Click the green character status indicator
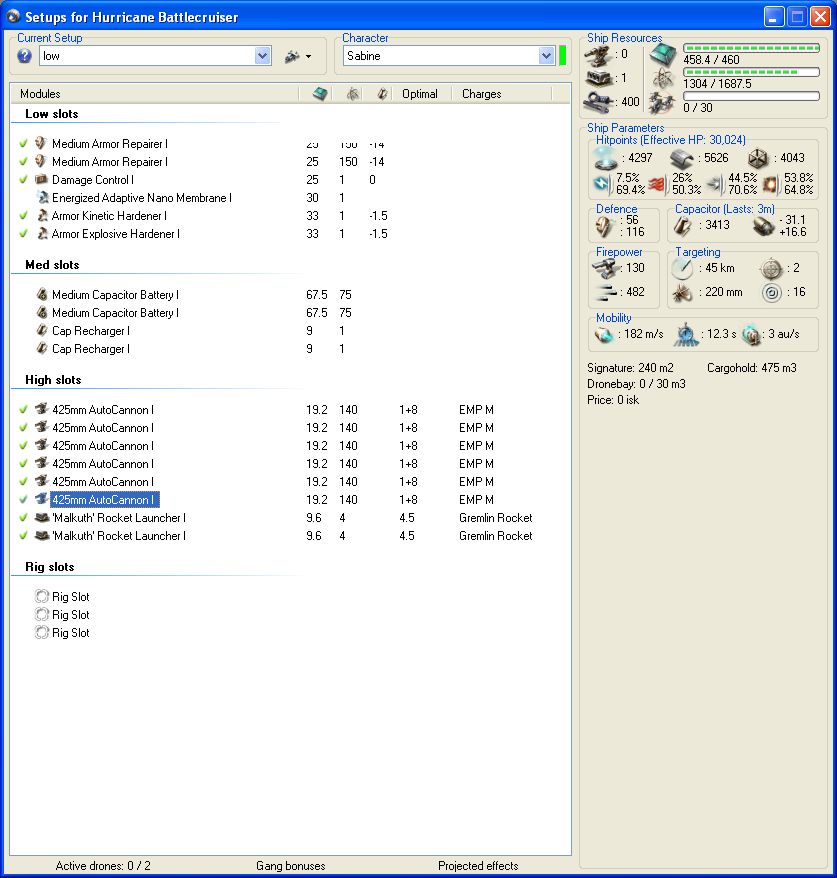Screen dimensions: 837x878 coord(563,56)
